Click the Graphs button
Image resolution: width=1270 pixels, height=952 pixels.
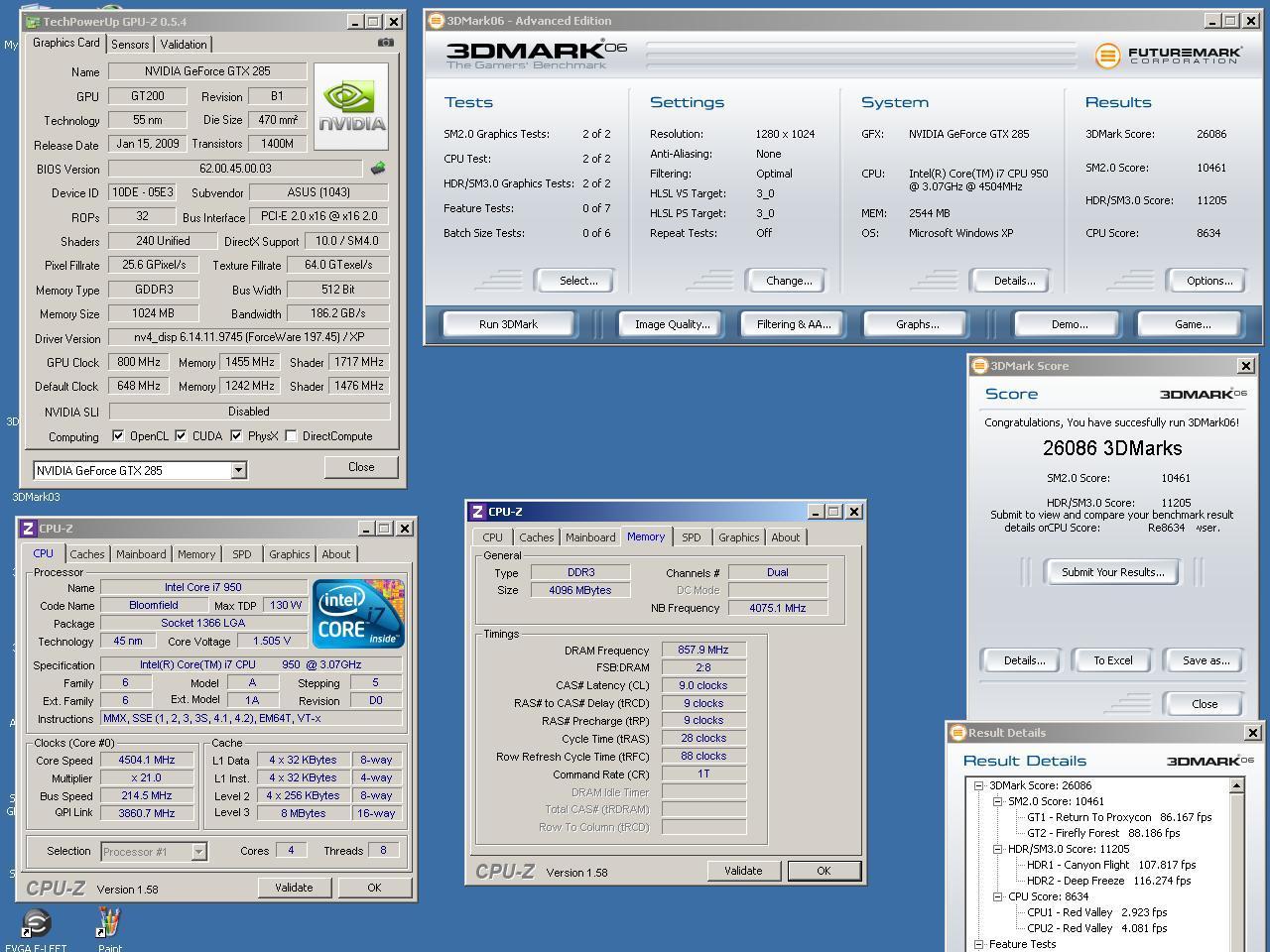[918, 324]
